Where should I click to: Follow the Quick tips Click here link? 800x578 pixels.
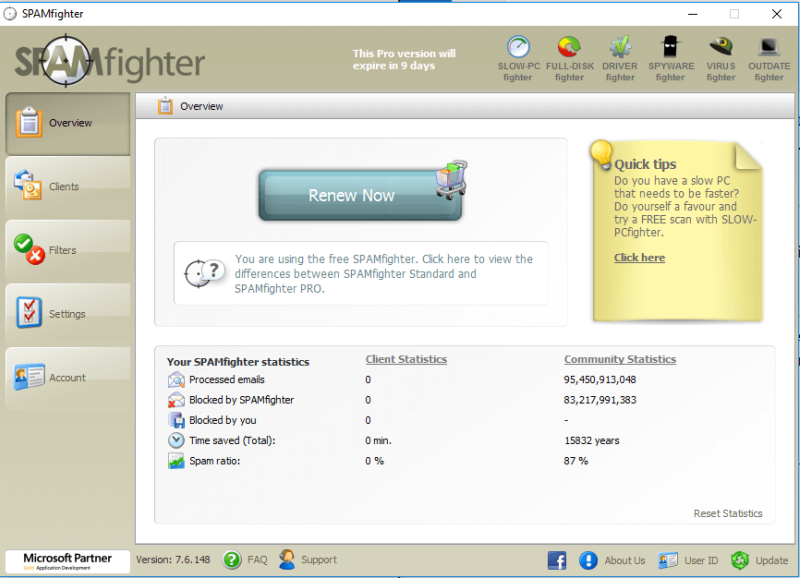(x=639, y=258)
